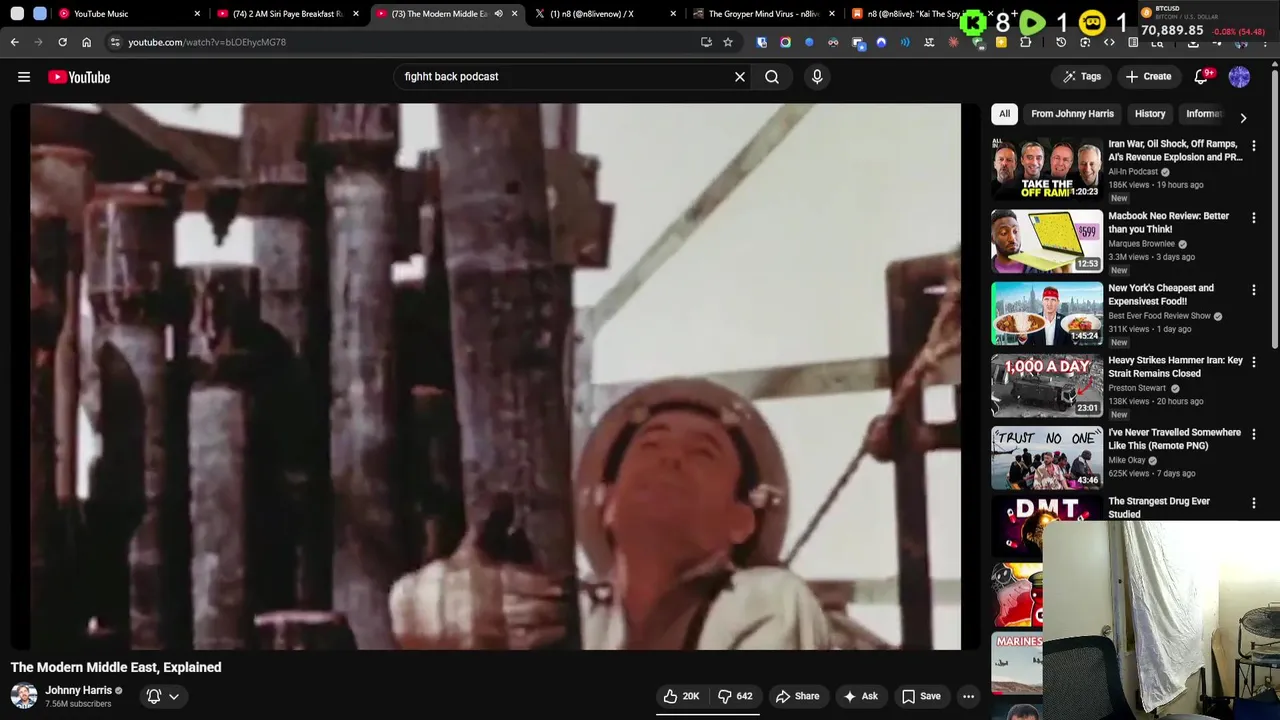Open options for Heavy Strikes Hammer Iran video
Screen dimensions: 1280x720
click(x=1254, y=362)
